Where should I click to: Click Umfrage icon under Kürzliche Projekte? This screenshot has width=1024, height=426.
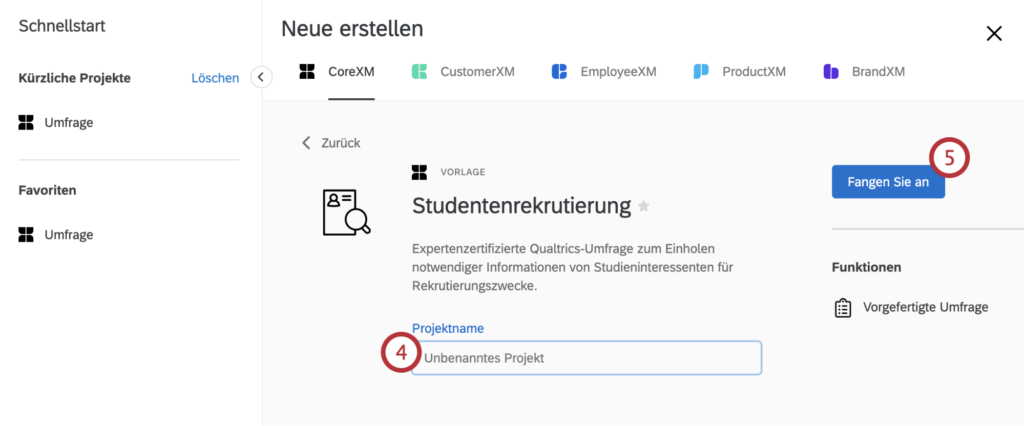[26, 122]
